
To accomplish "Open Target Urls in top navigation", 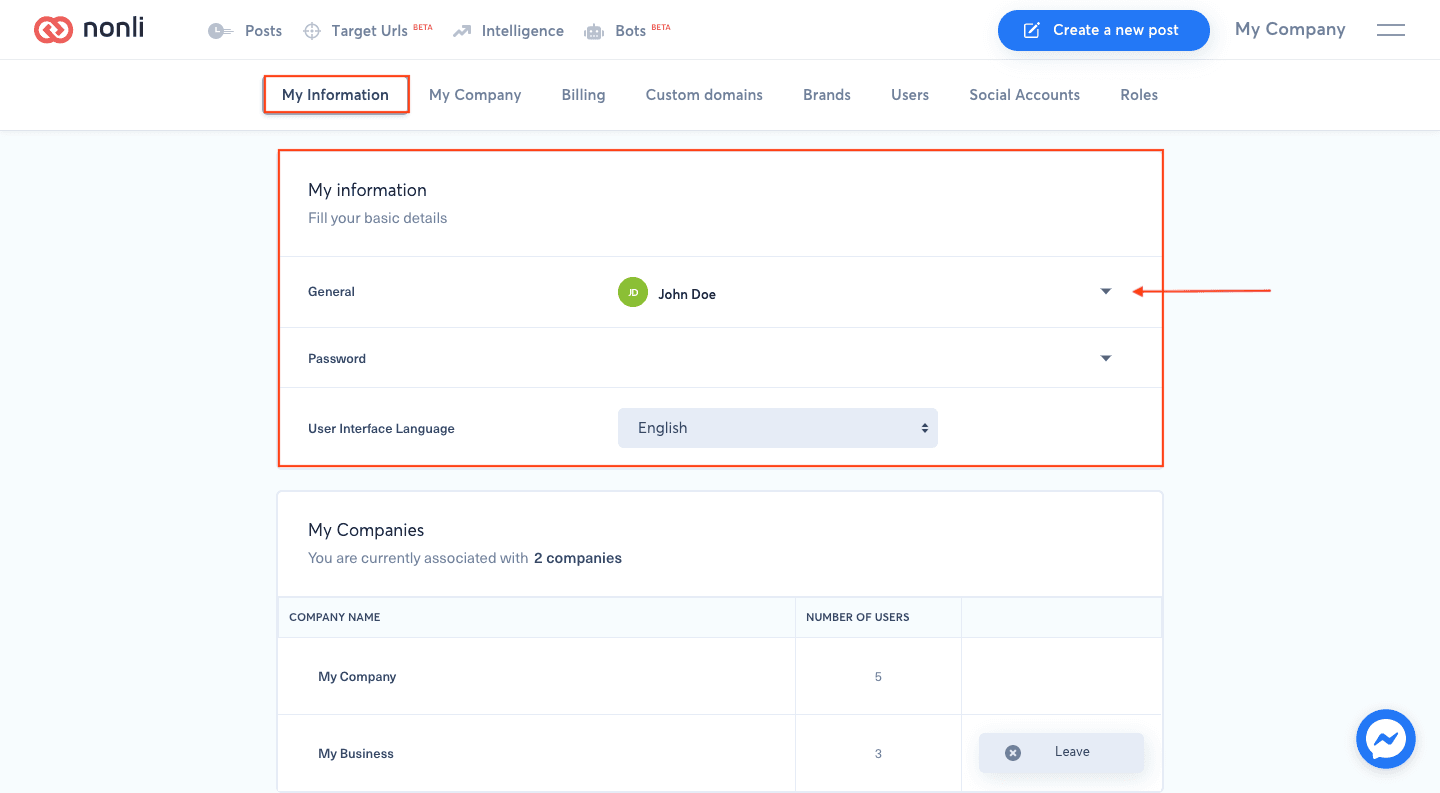I will point(369,31).
